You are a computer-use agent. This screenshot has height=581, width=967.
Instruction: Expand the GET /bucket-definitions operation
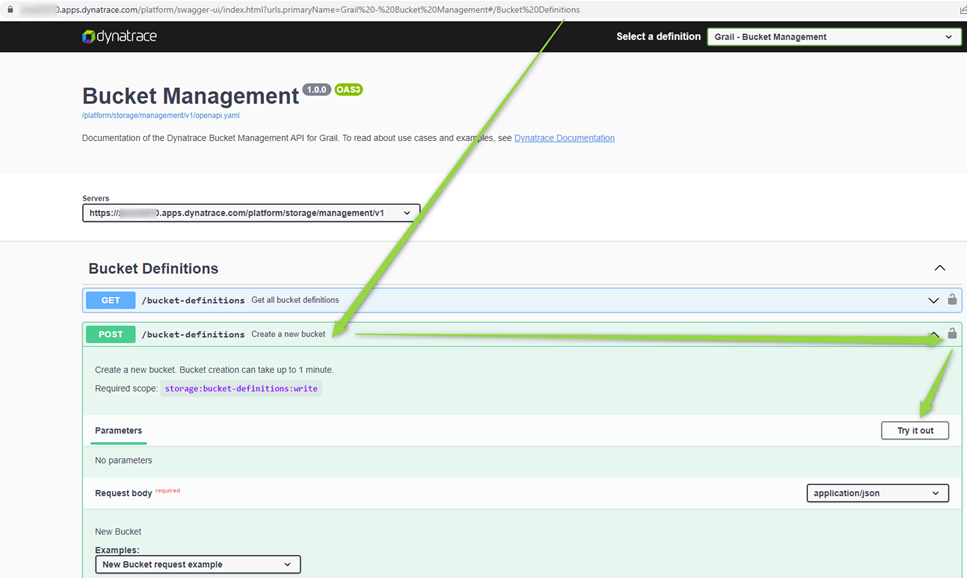click(x=933, y=300)
